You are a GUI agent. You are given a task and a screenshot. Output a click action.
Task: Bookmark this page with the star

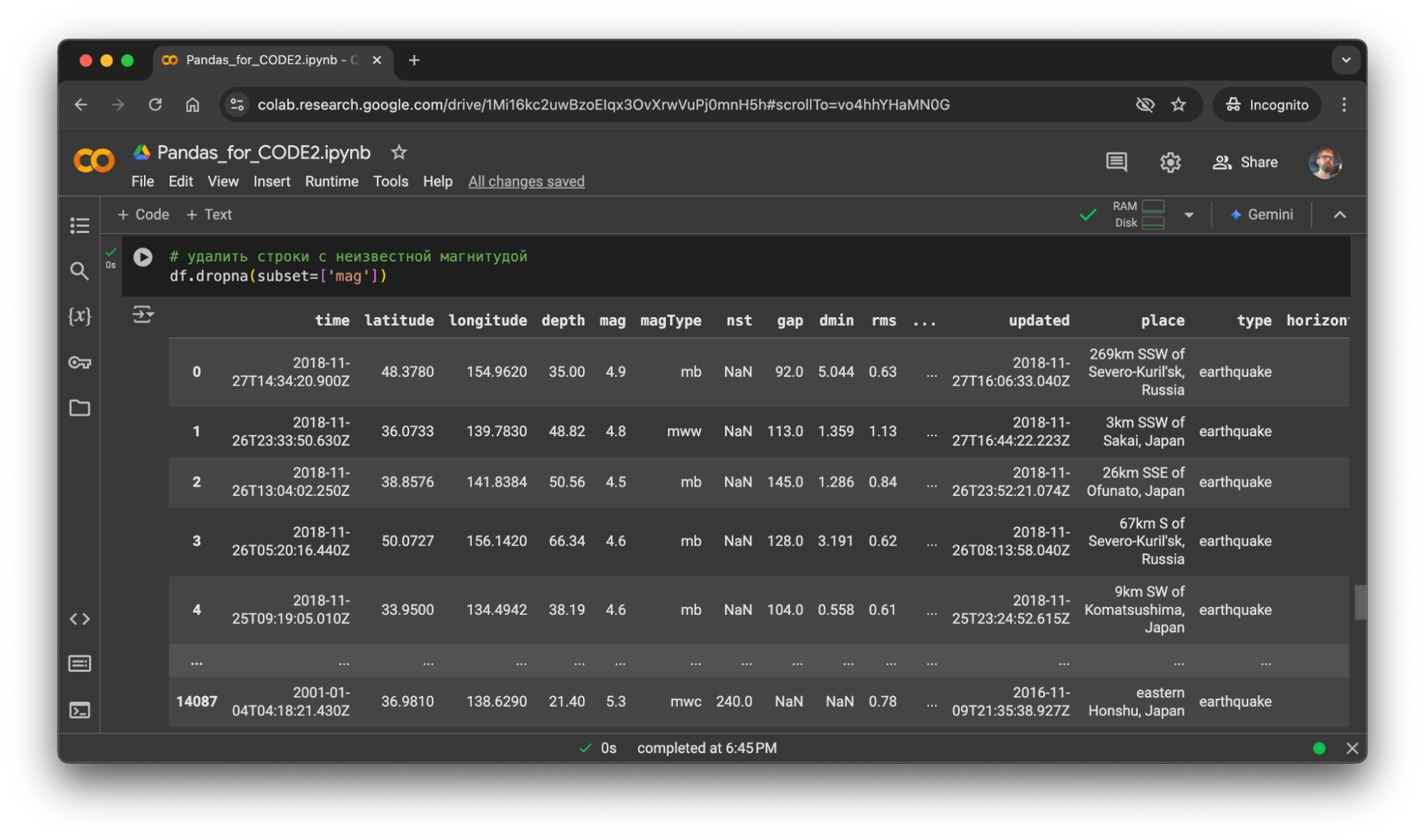tap(1178, 105)
